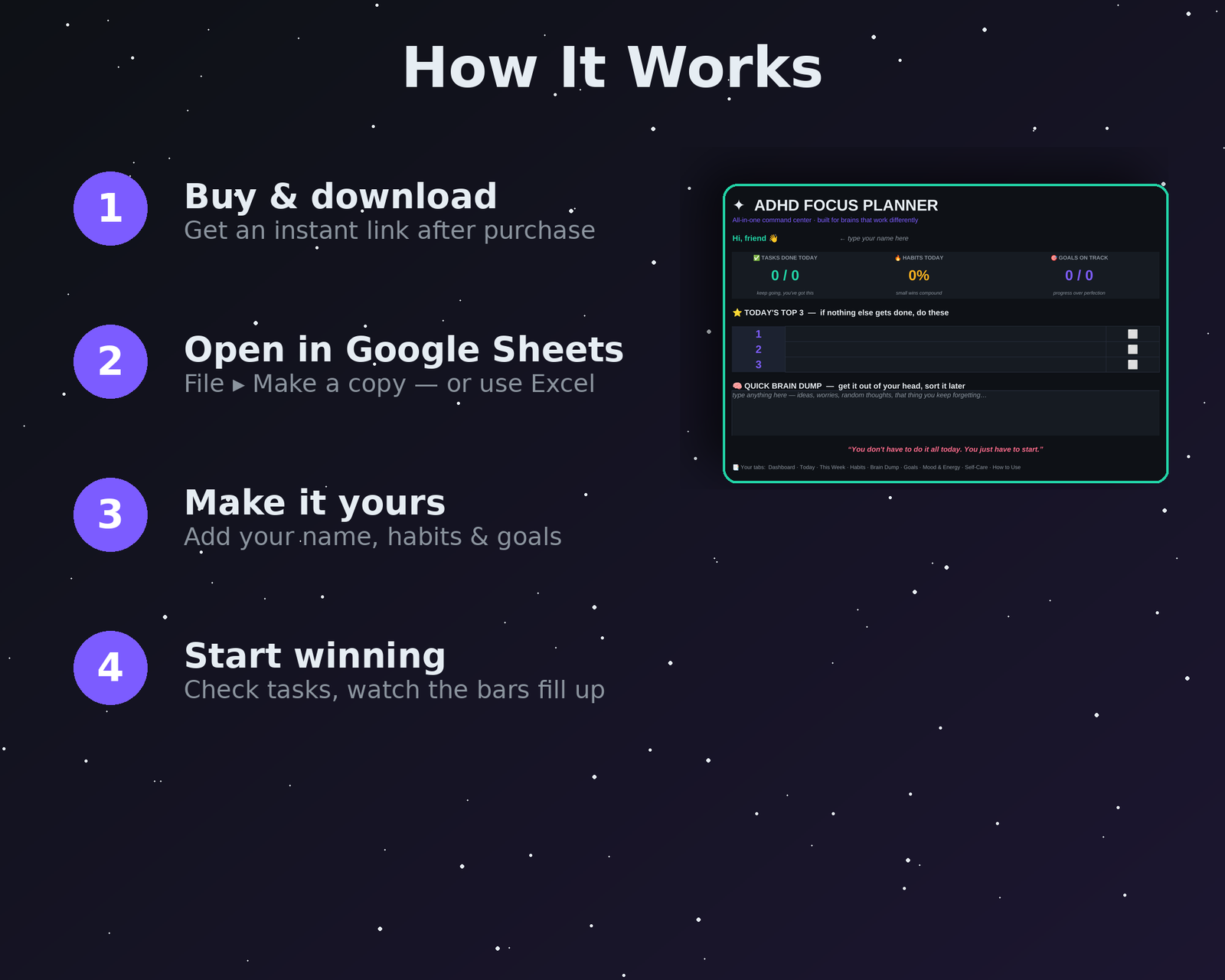Click the pink 'You just have to start' quote

(946, 449)
